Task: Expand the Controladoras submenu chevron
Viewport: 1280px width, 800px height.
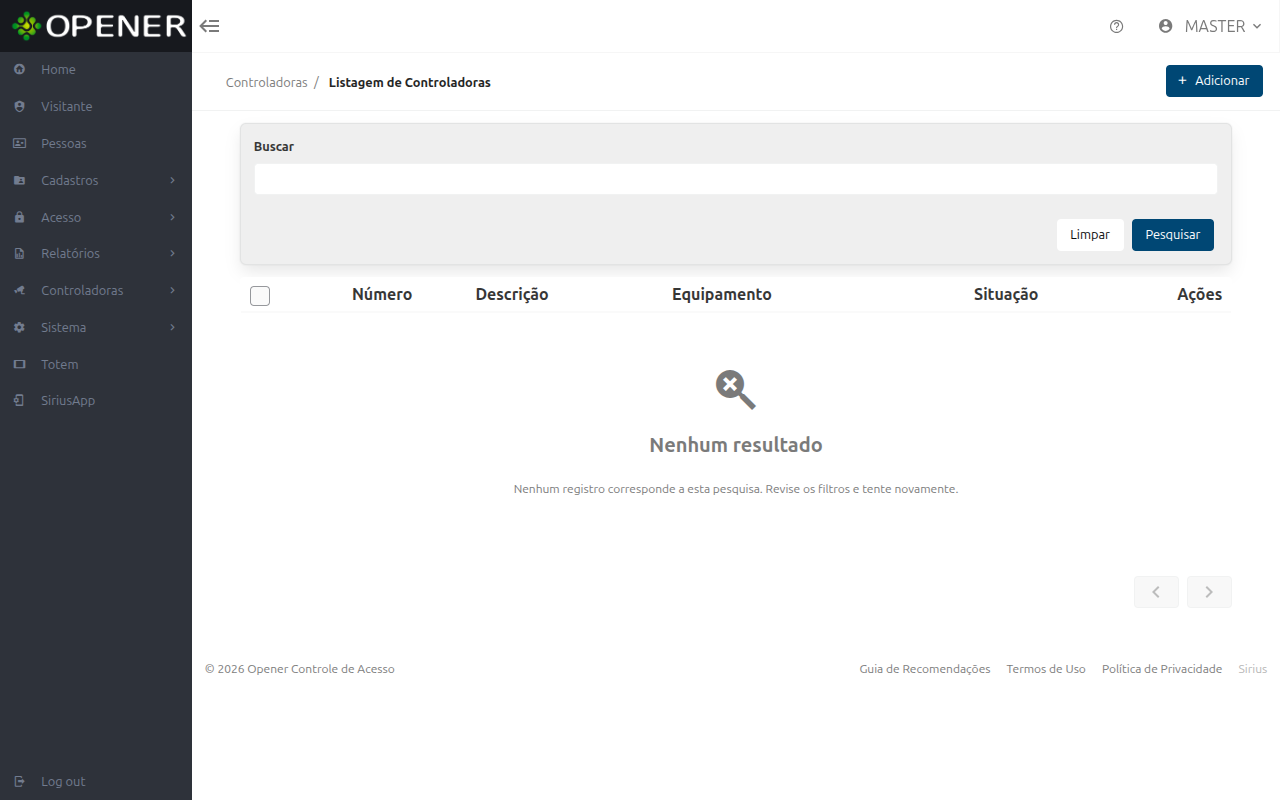Action: [x=173, y=291]
